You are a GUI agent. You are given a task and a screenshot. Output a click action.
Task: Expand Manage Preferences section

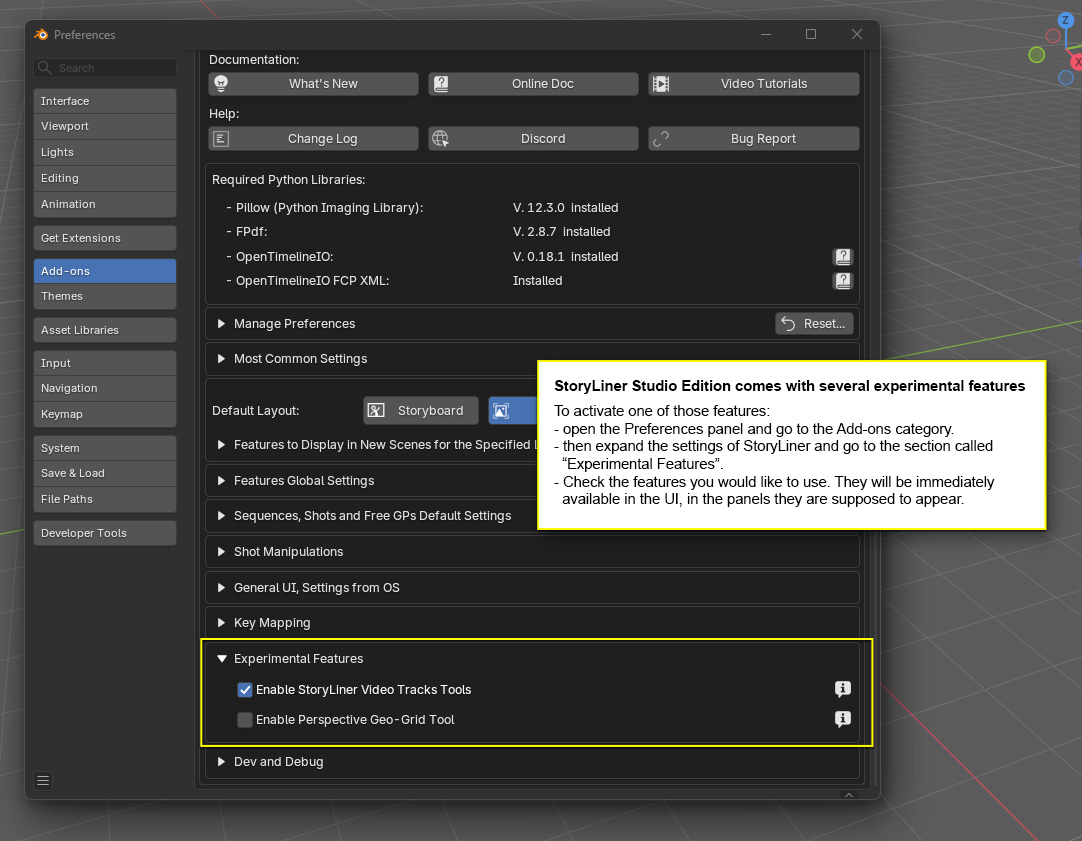click(222, 324)
